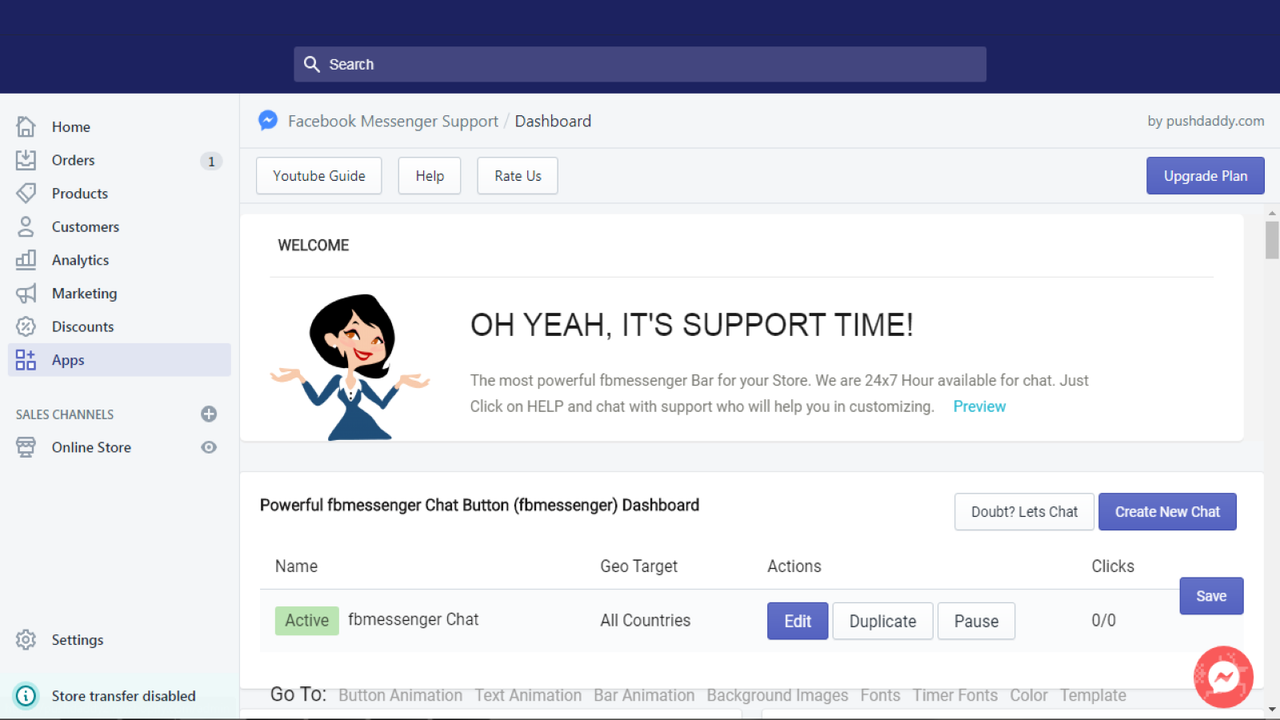Click Facebook Messenger Support breadcrumb
Screen dimensions: 1280x720
pyautogui.click(x=393, y=121)
